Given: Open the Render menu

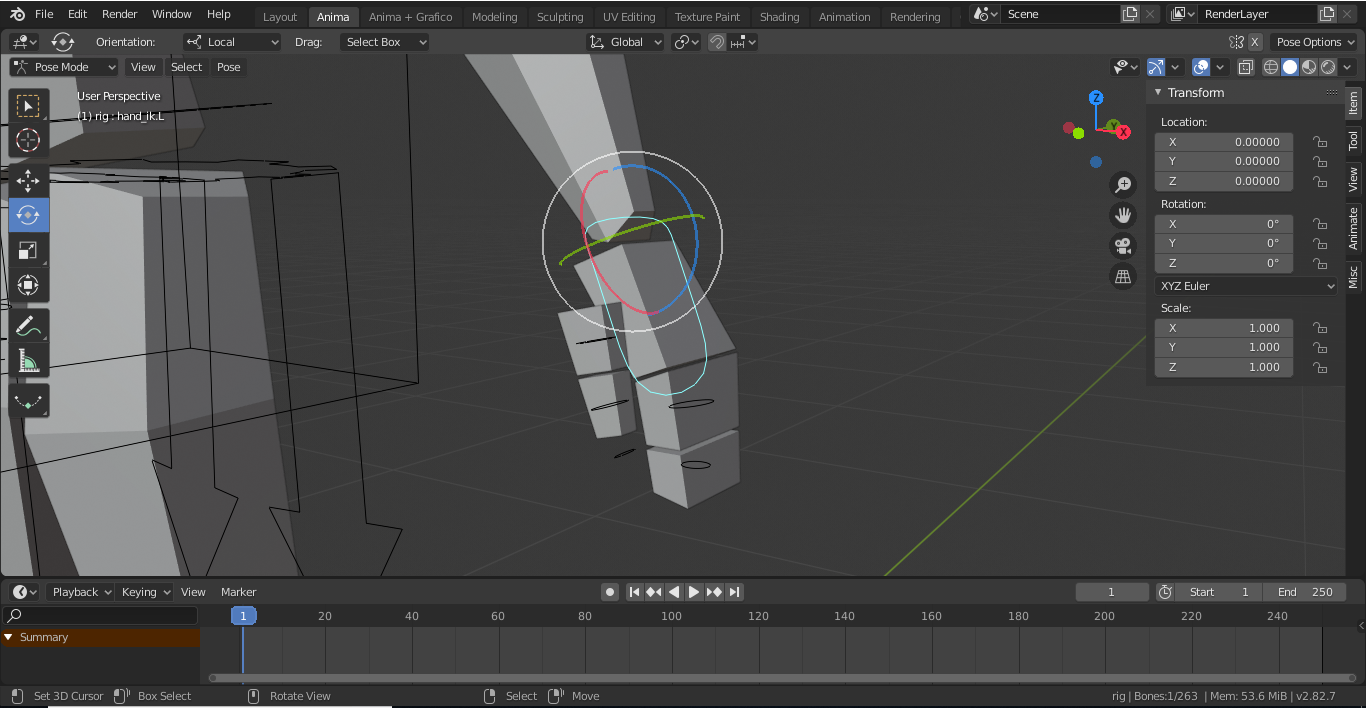Looking at the screenshot, I should coord(120,14).
